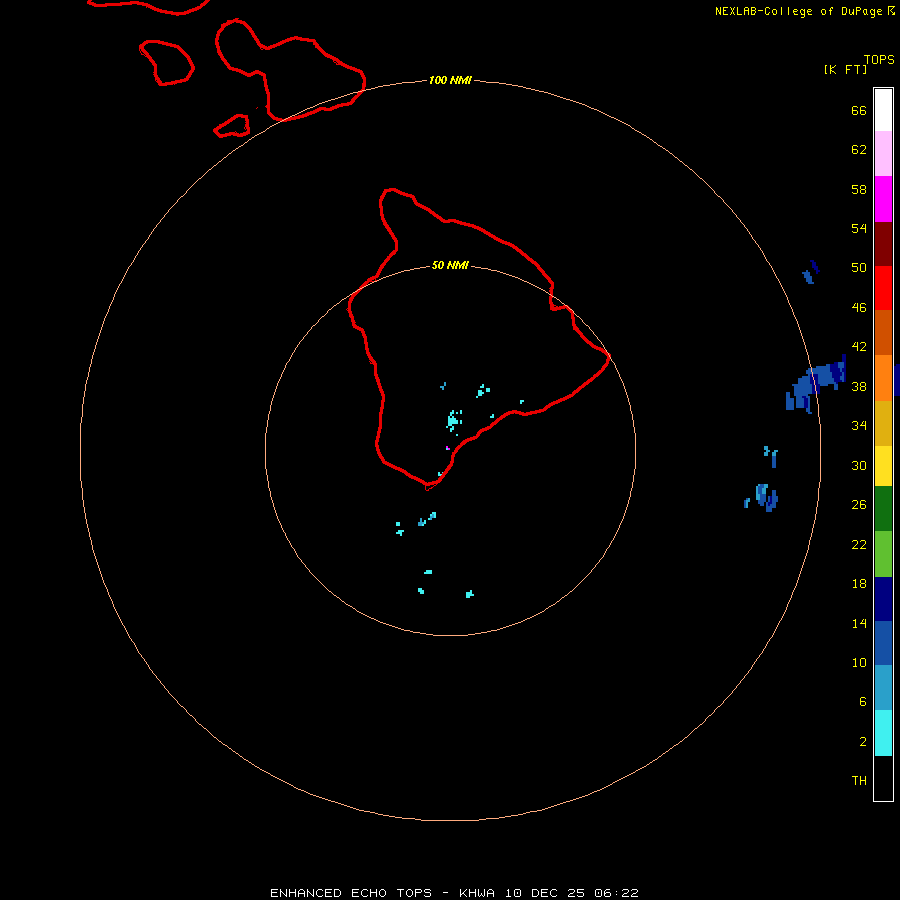The width and height of the screenshot is (900, 900).
Task: Click the largest cyan echo inside the island outline
Action: point(453,421)
